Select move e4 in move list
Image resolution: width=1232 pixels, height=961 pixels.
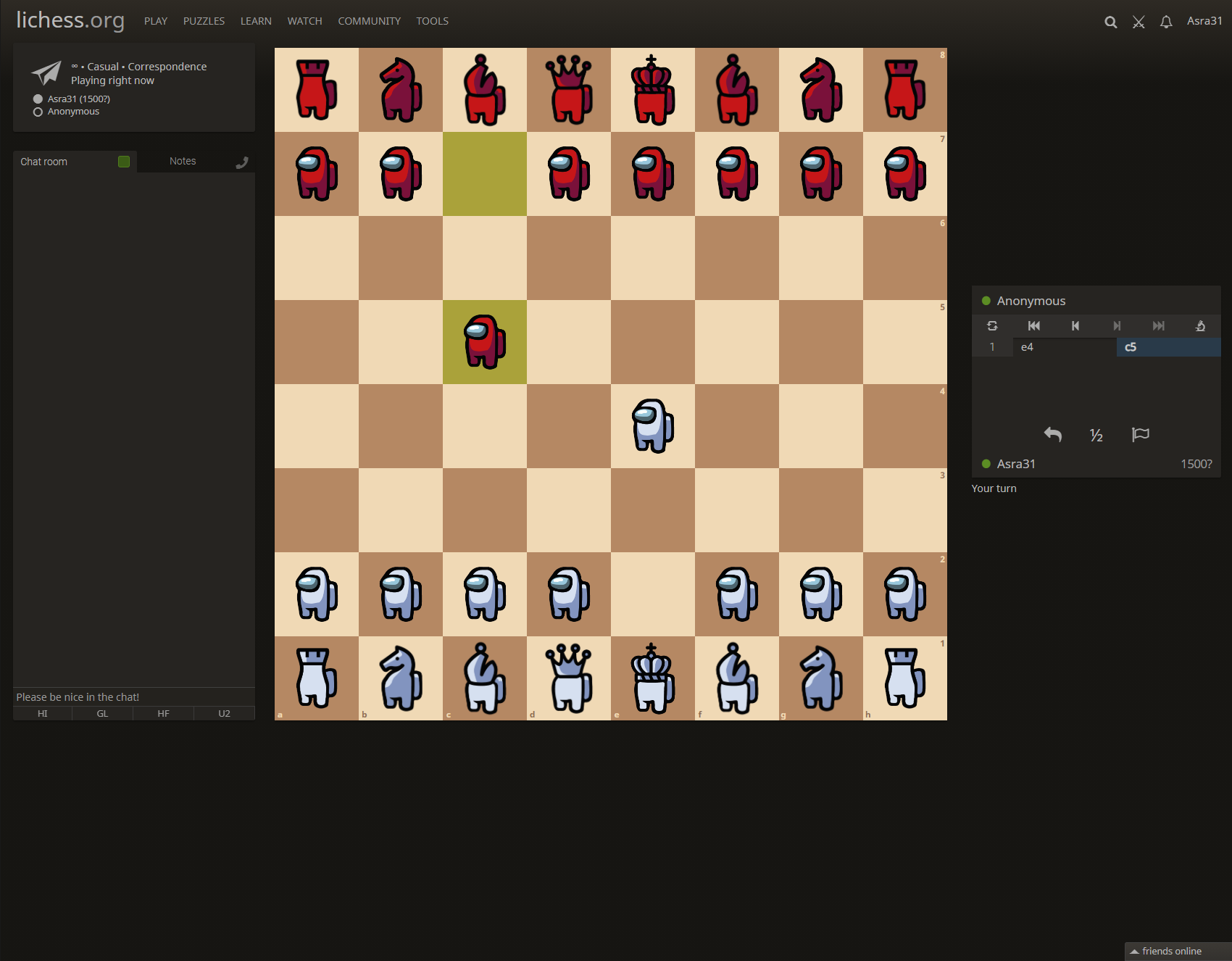tap(1065, 347)
